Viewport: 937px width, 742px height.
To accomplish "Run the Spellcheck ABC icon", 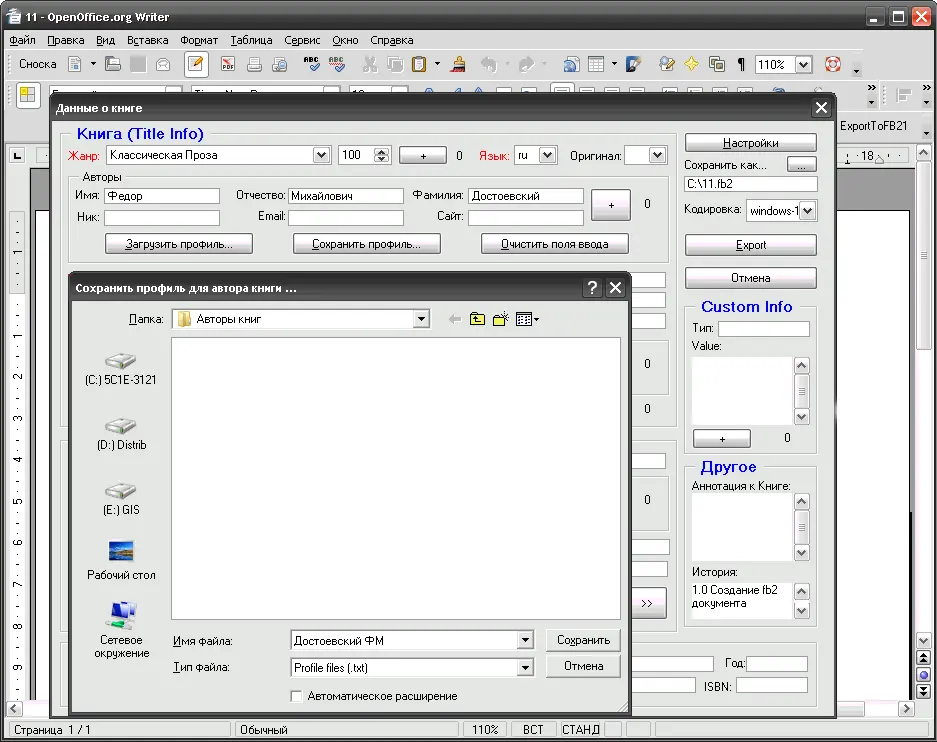I will 311,64.
